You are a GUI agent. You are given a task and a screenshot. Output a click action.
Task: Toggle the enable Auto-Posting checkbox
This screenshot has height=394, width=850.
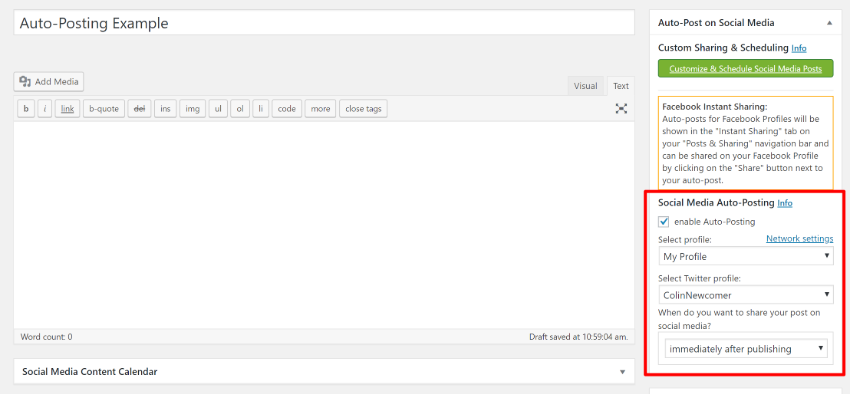664,221
